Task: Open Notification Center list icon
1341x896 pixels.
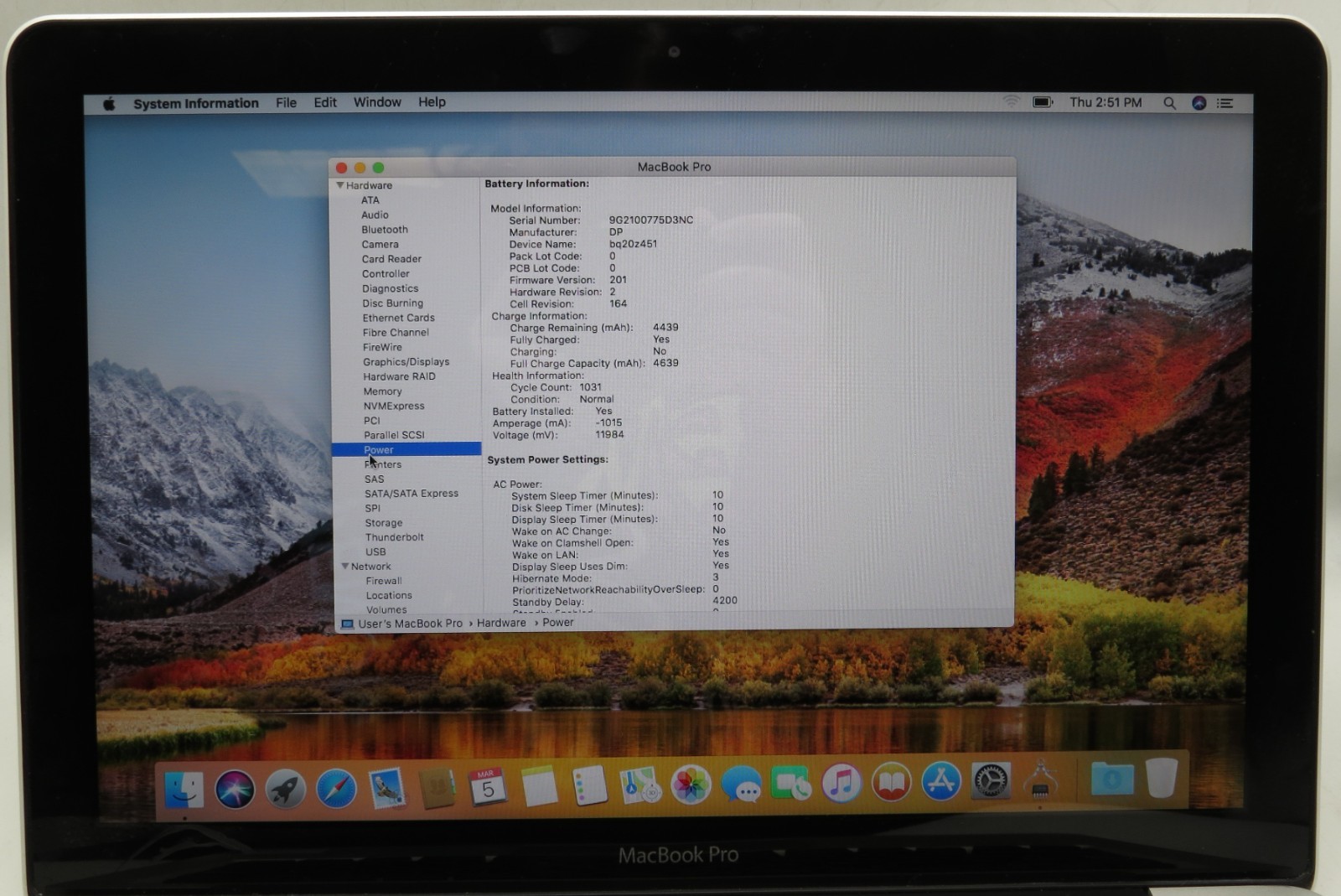Action: pos(1225,103)
